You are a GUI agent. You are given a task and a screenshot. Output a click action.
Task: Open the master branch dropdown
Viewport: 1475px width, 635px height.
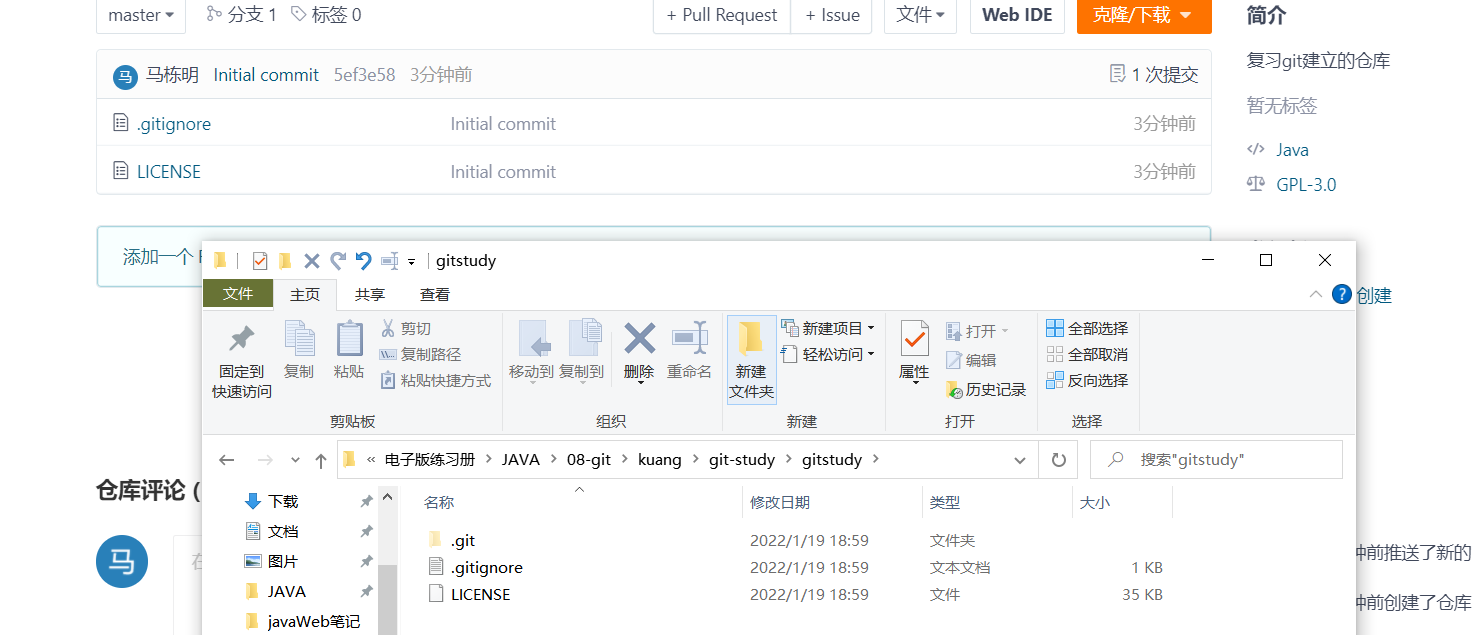click(x=141, y=15)
